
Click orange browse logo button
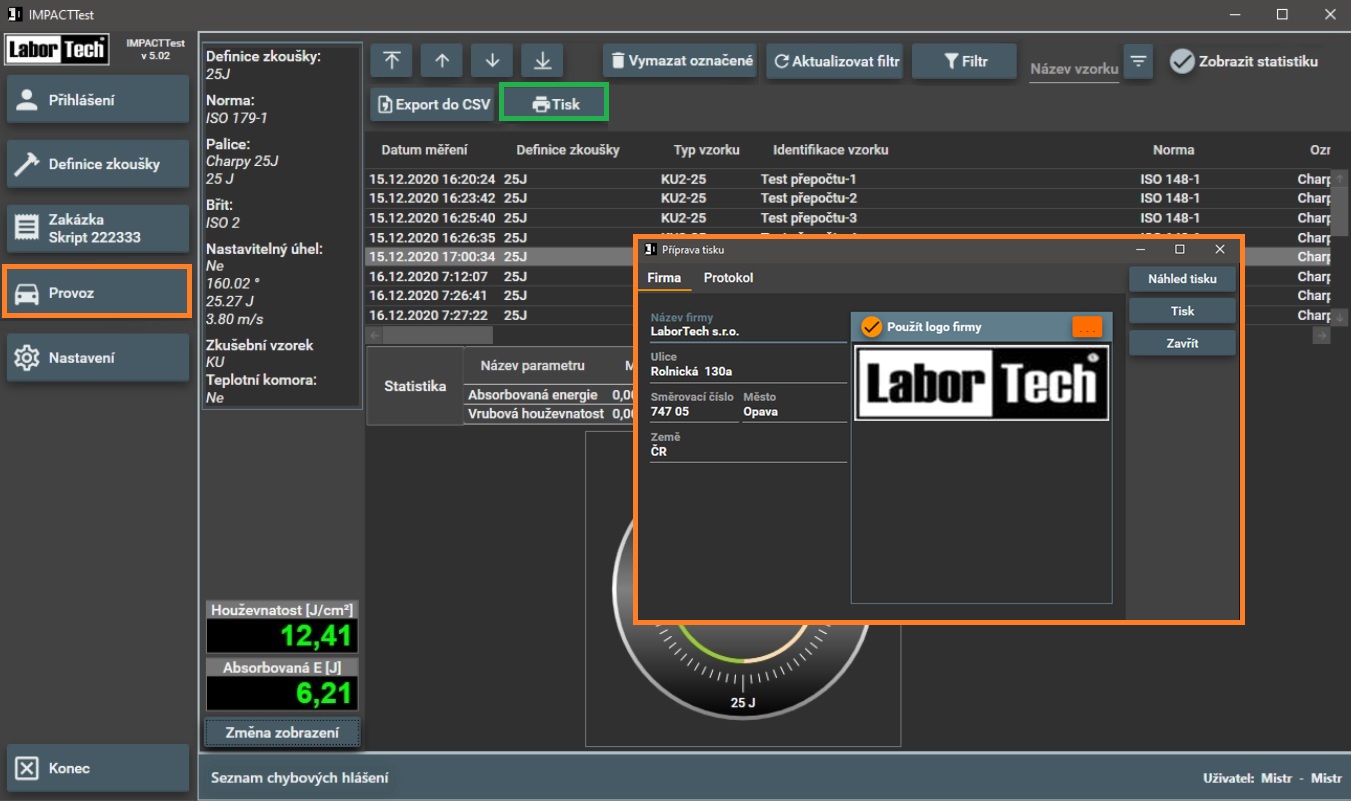click(x=1087, y=327)
